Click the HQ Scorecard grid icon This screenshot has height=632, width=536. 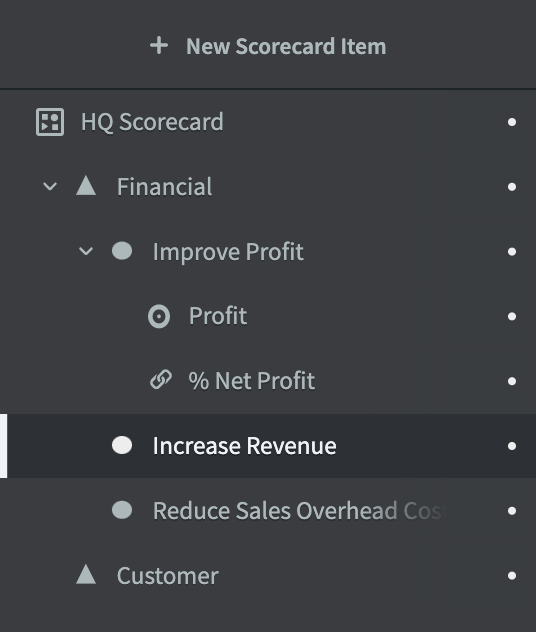(50, 122)
